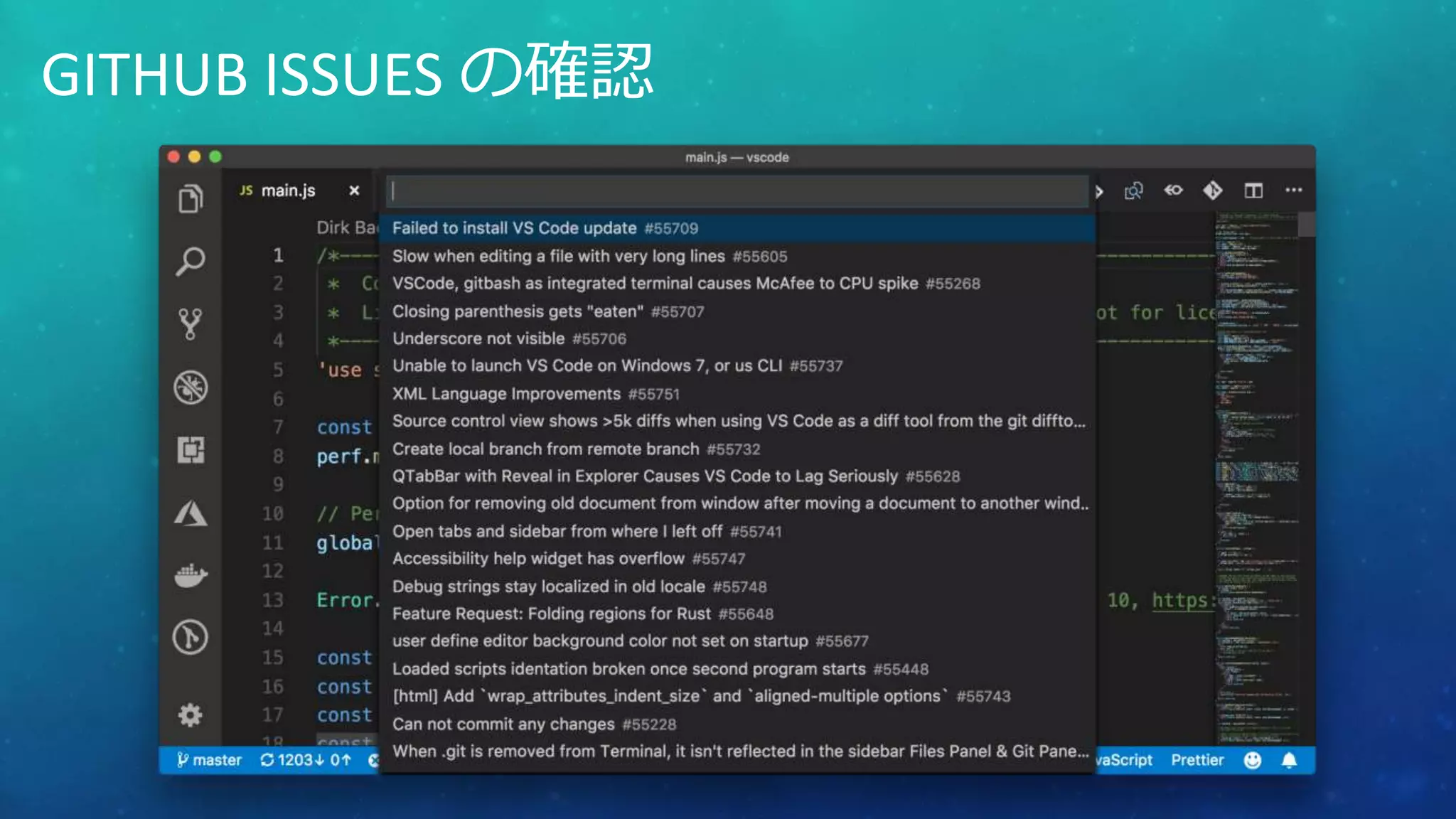Select issue XML Language Improvements #55751
The image size is (1456, 819).
tap(737, 394)
